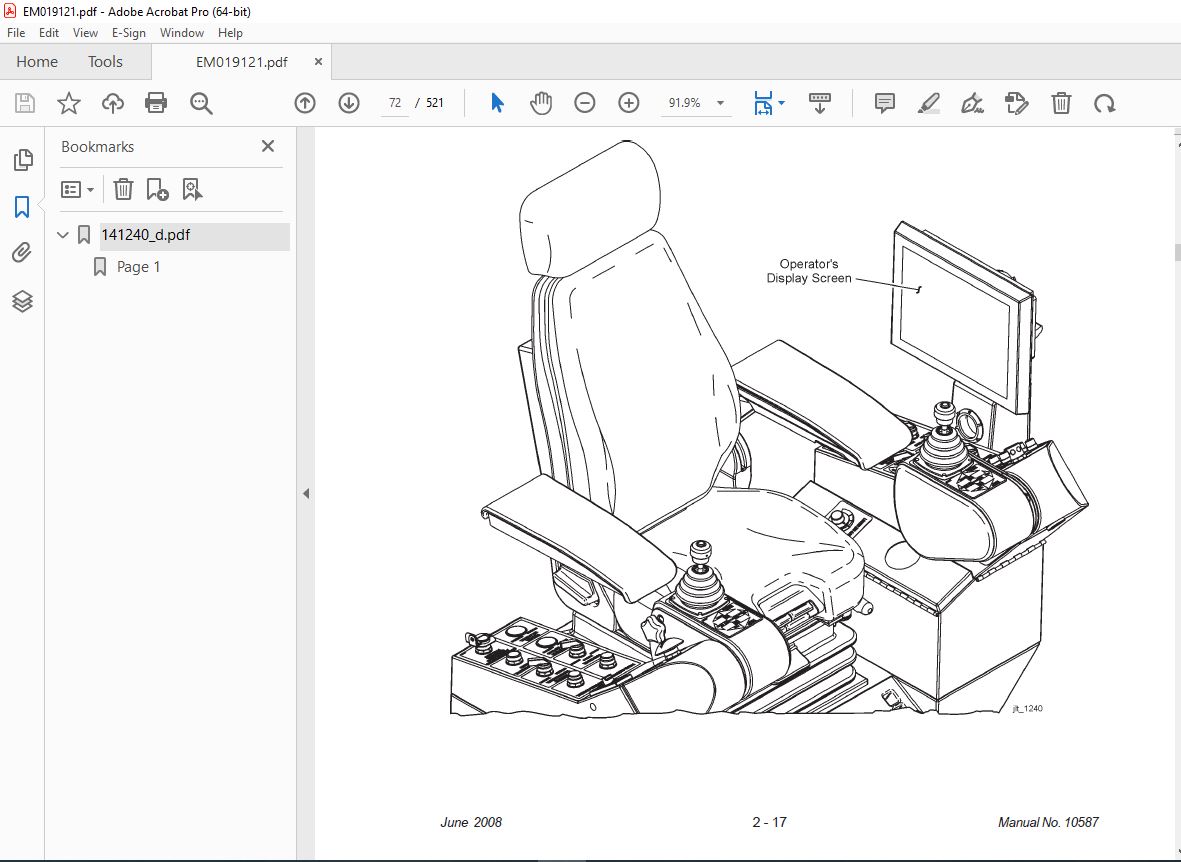Open the Find text magnifier tool

(x=201, y=103)
